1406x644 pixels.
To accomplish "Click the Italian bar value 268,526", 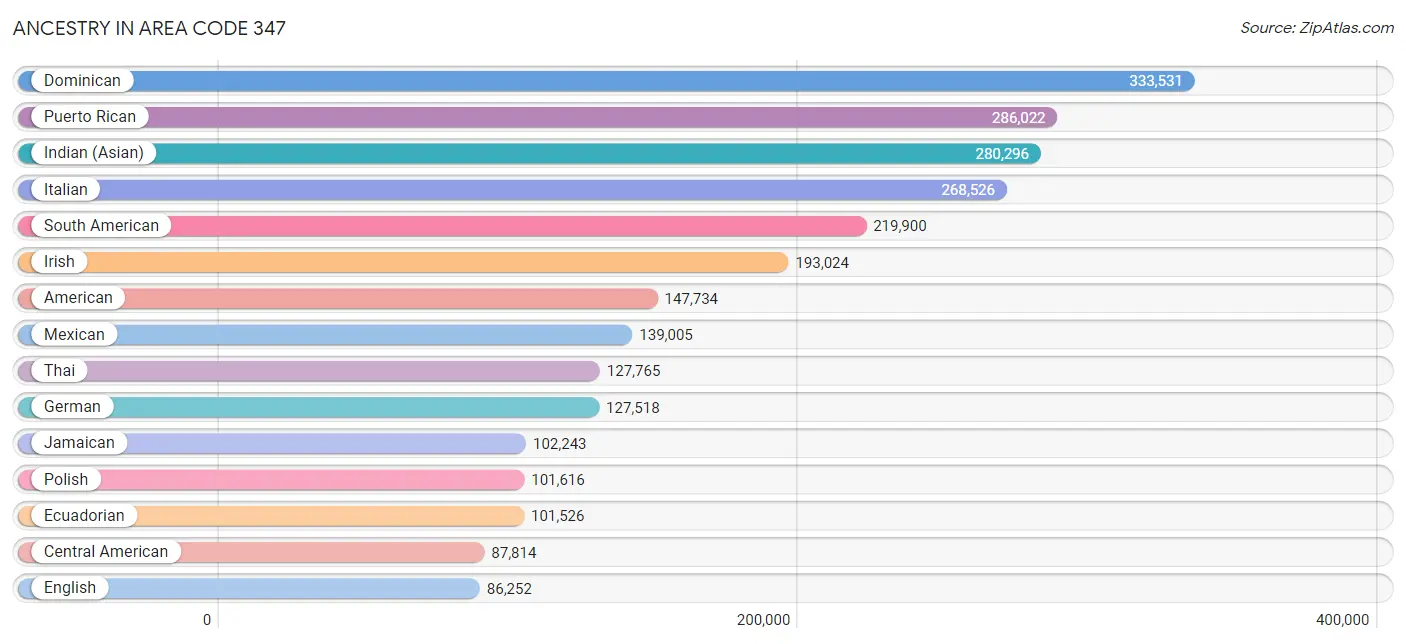I will click(x=967, y=190).
